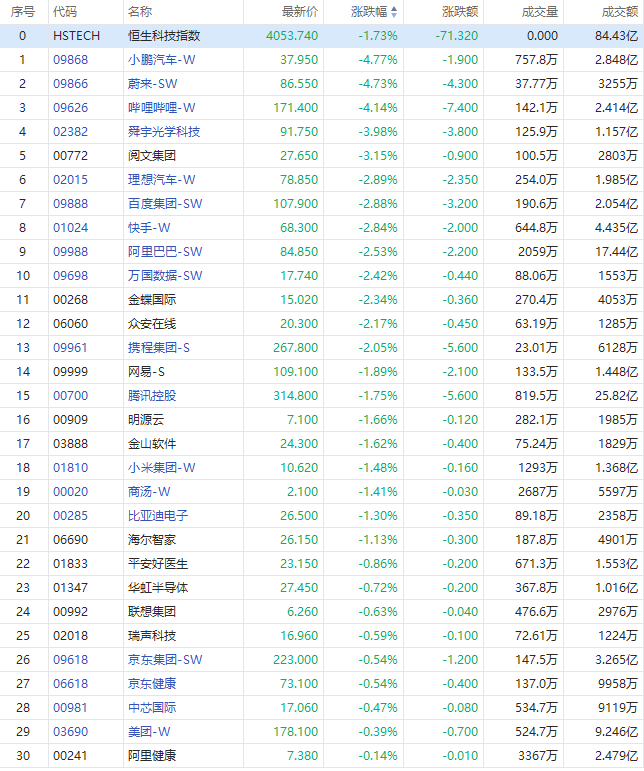Sort by the 成交额 column header
The width and height of the screenshot is (644, 771).
point(619,12)
